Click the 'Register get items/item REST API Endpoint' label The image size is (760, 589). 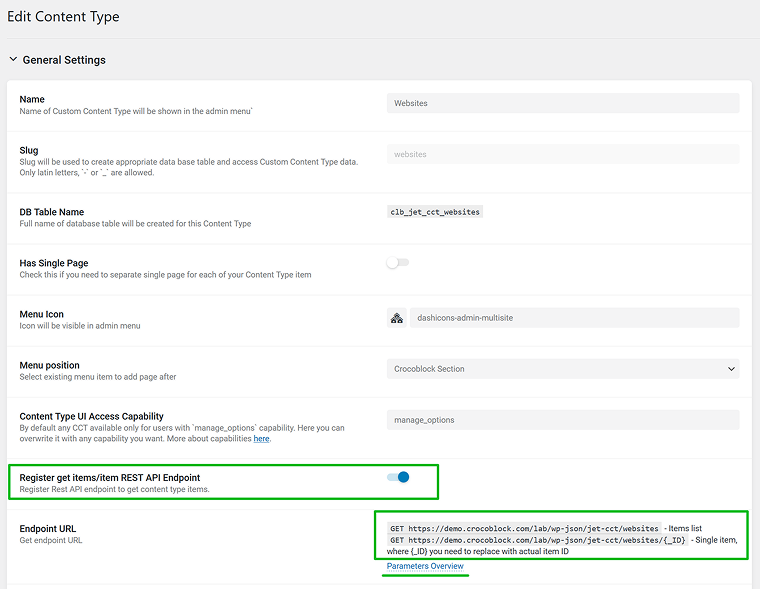pyautogui.click(x=110, y=478)
